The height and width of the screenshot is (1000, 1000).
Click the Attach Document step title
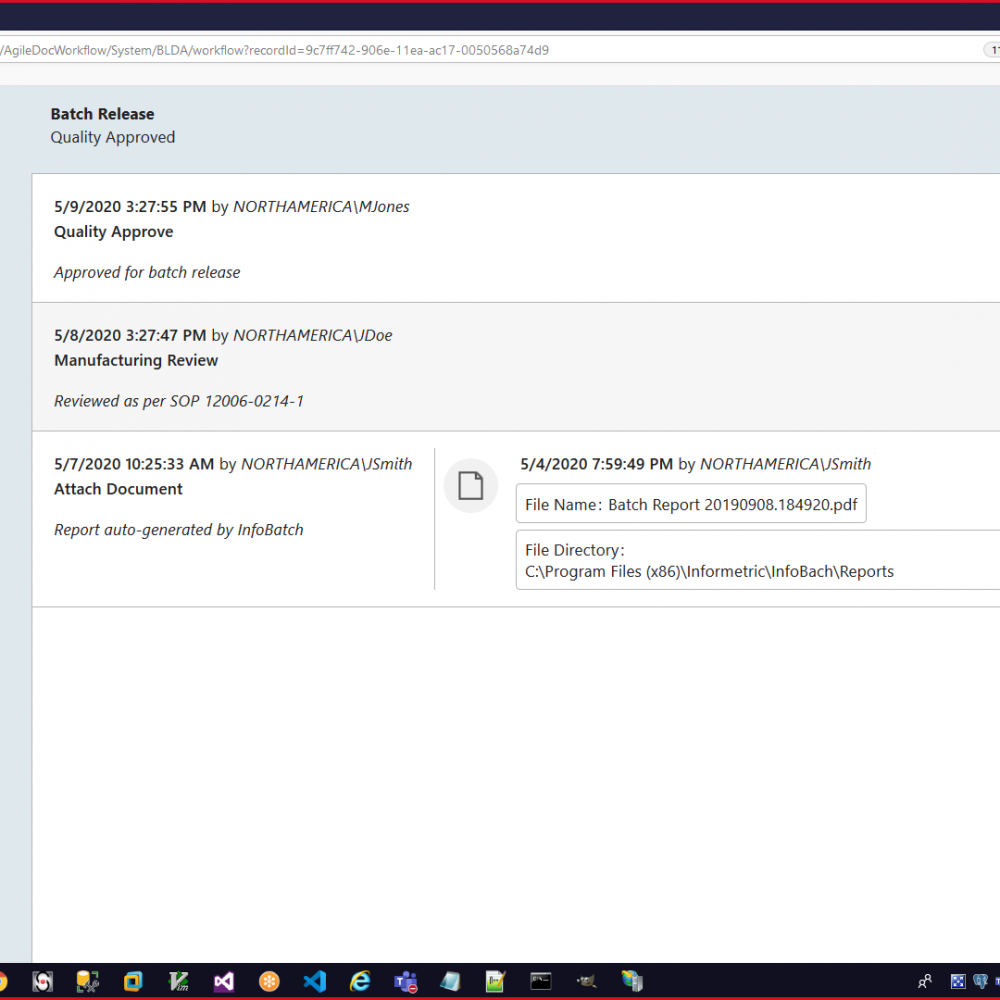click(x=118, y=489)
